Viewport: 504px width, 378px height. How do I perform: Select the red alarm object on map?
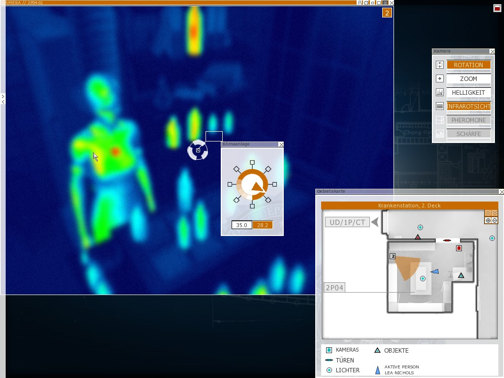459,248
